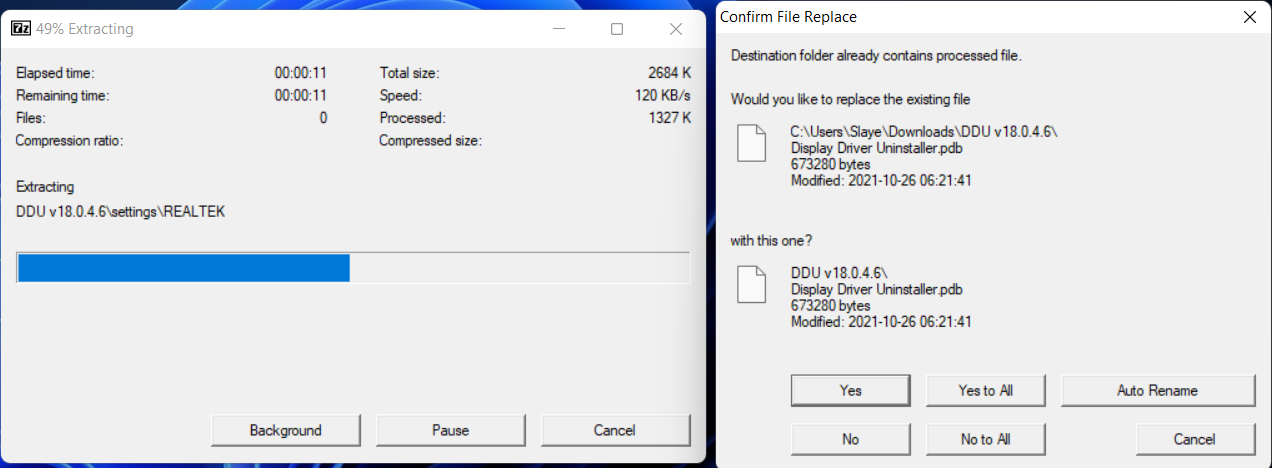Select Auto Rename option
Image resolution: width=1272 pixels, height=468 pixels.
click(x=1157, y=390)
